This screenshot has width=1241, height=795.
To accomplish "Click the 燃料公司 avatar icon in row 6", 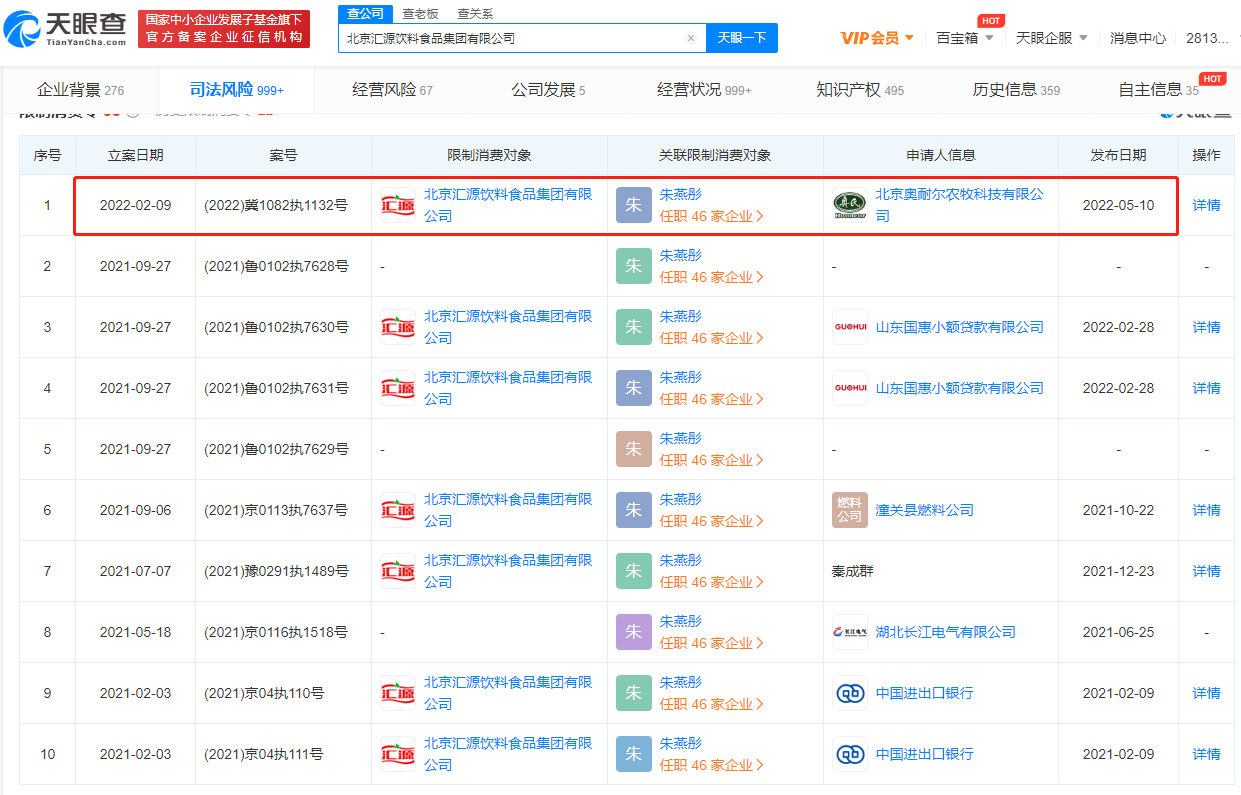I will (x=850, y=510).
